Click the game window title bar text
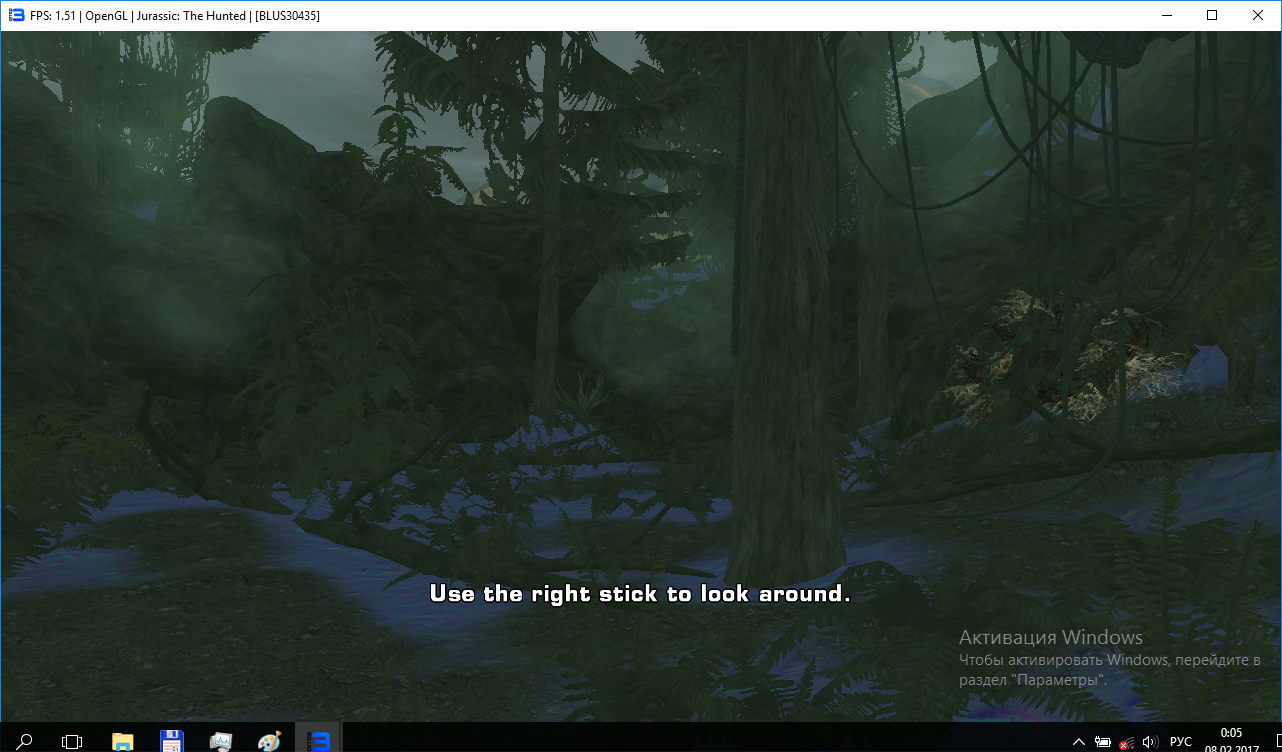Screen dimensions: 1282x752 [175, 16]
